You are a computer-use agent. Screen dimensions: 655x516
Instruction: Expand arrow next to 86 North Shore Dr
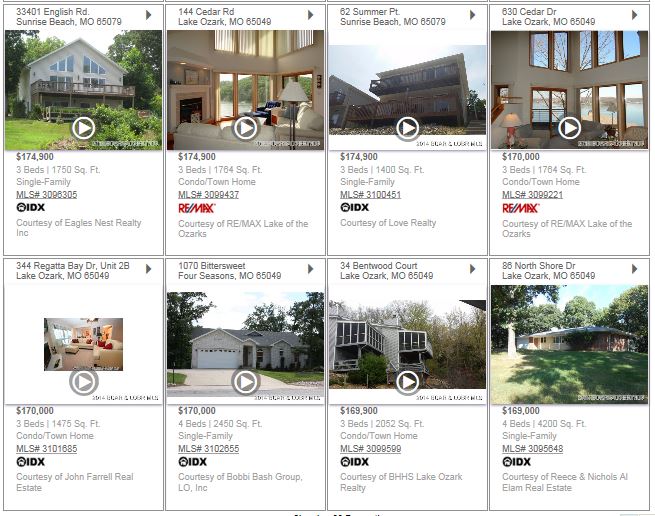[x=635, y=269]
